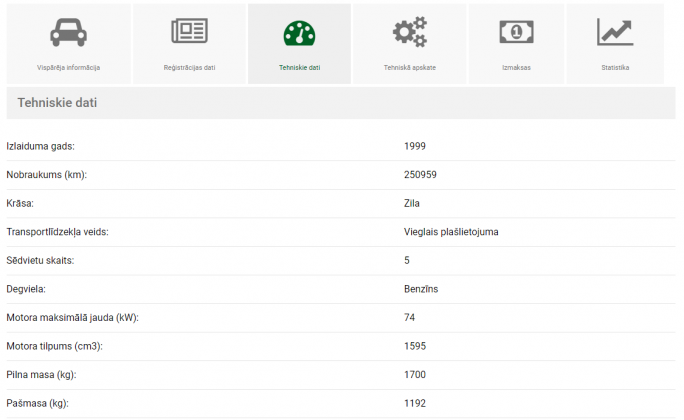Select the Tehniskie dati tab label
The image size is (684, 420).
pyautogui.click(x=299, y=68)
